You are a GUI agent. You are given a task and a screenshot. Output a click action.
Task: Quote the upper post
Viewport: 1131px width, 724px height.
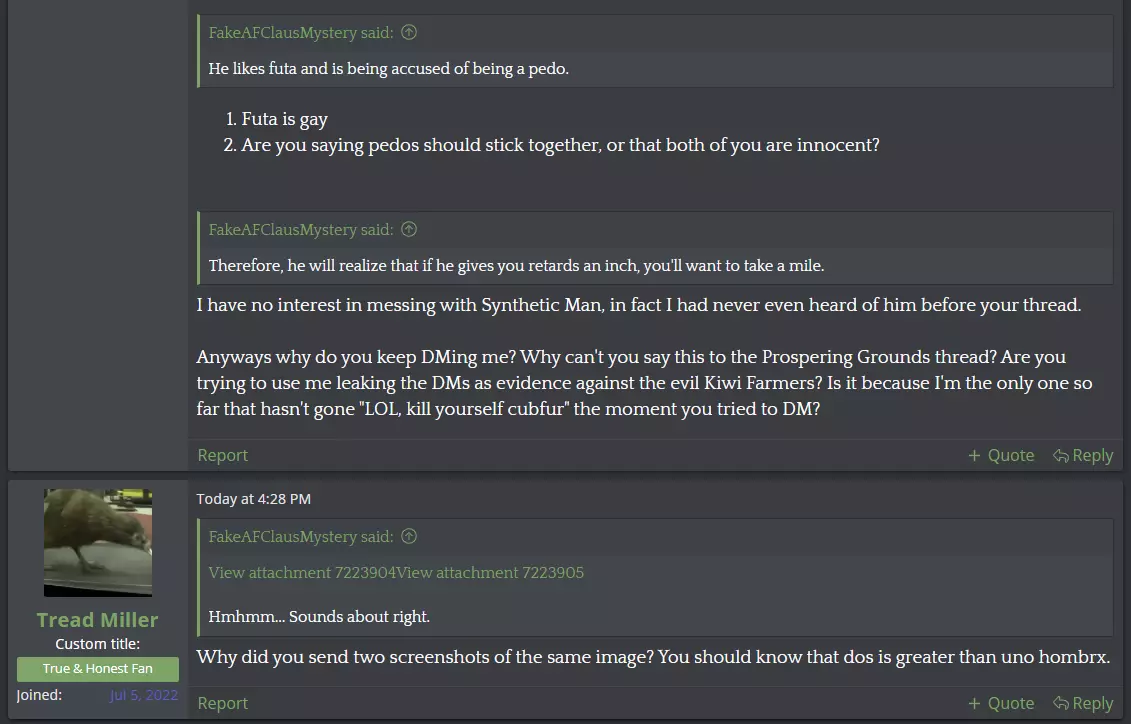1001,456
